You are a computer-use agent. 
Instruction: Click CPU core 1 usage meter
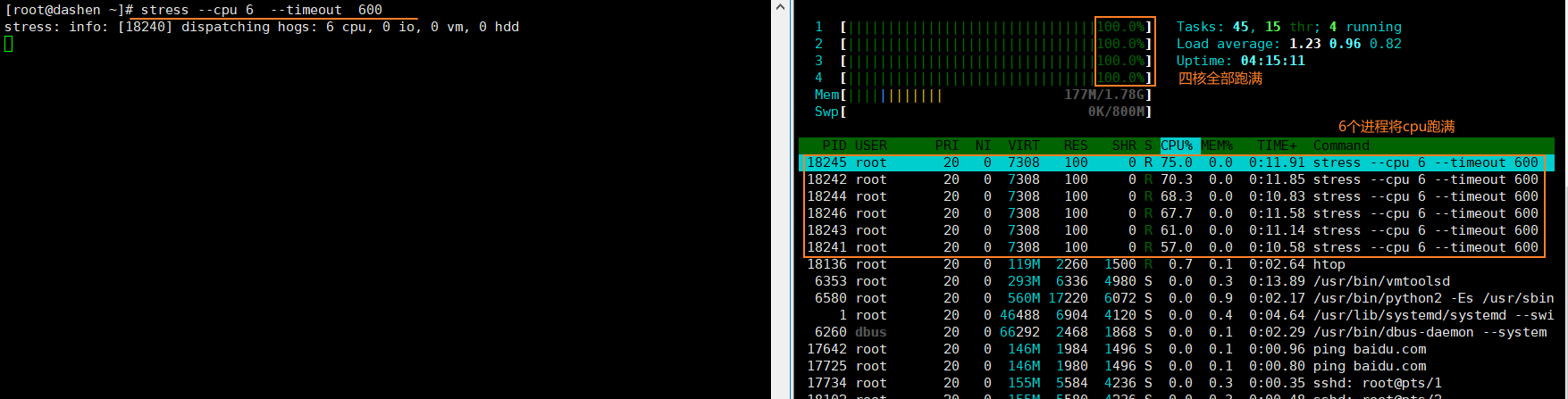pos(983,27)
